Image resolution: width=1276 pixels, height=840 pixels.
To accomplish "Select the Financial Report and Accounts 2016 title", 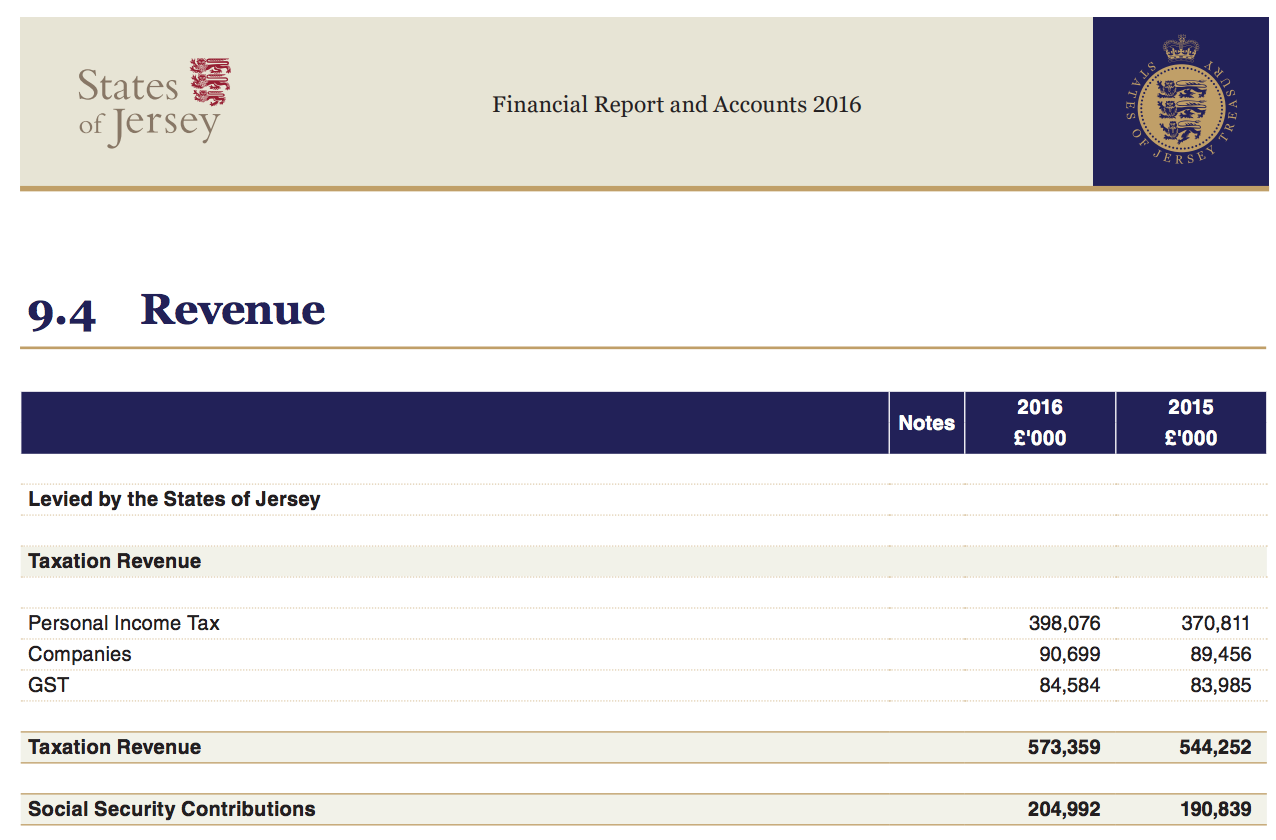I will (676, 105).
